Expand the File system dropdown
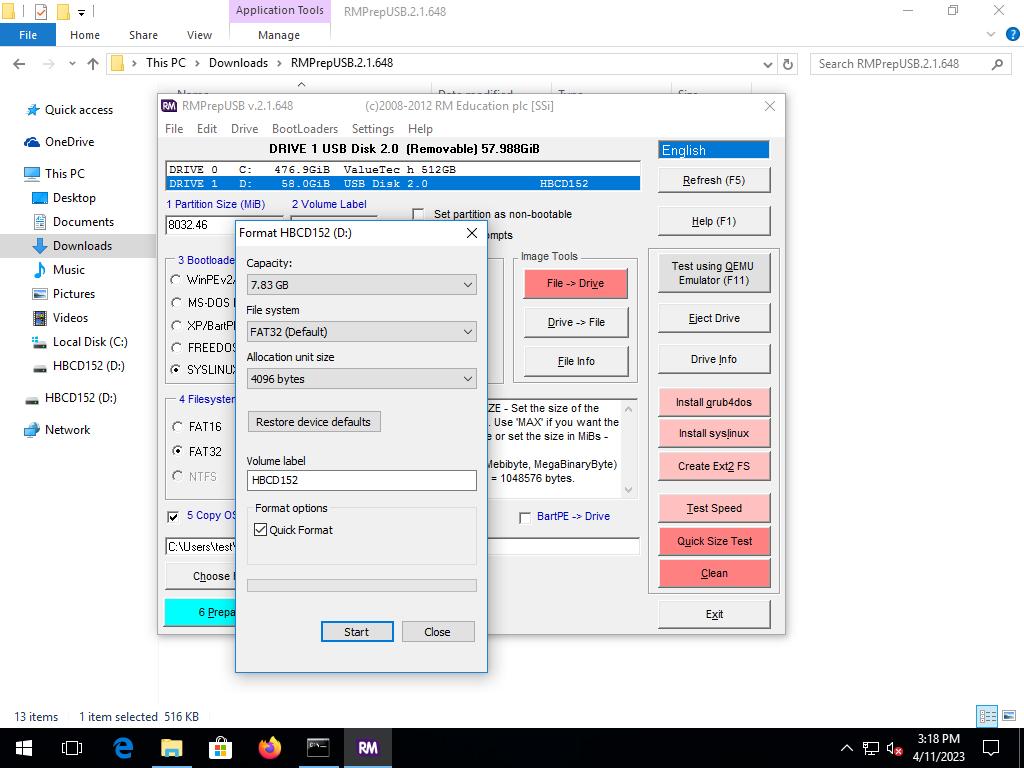The height and width of the screenshot is (768, 1024). point(361,332)
